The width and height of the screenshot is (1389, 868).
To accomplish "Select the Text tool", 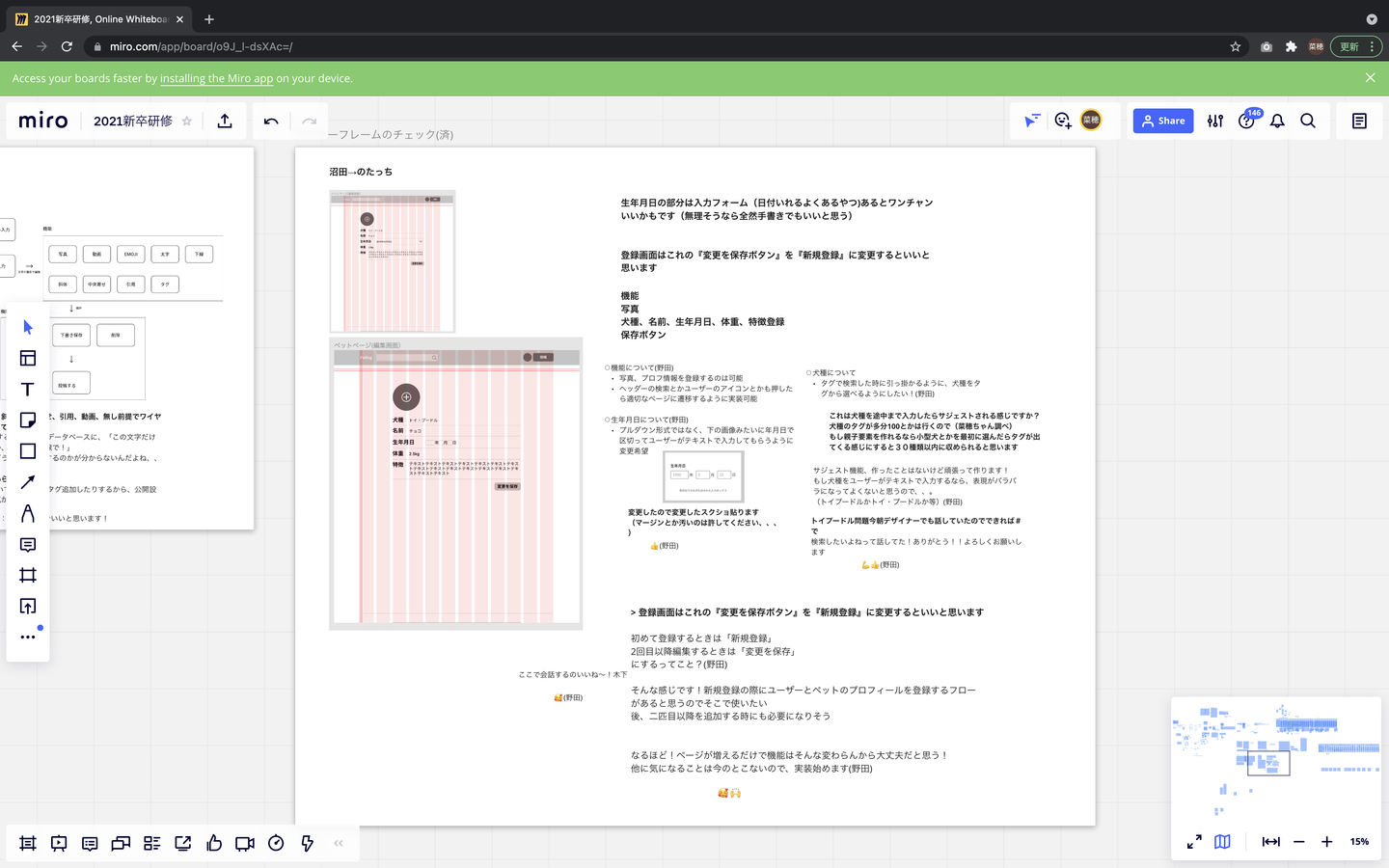I will 28,390.
